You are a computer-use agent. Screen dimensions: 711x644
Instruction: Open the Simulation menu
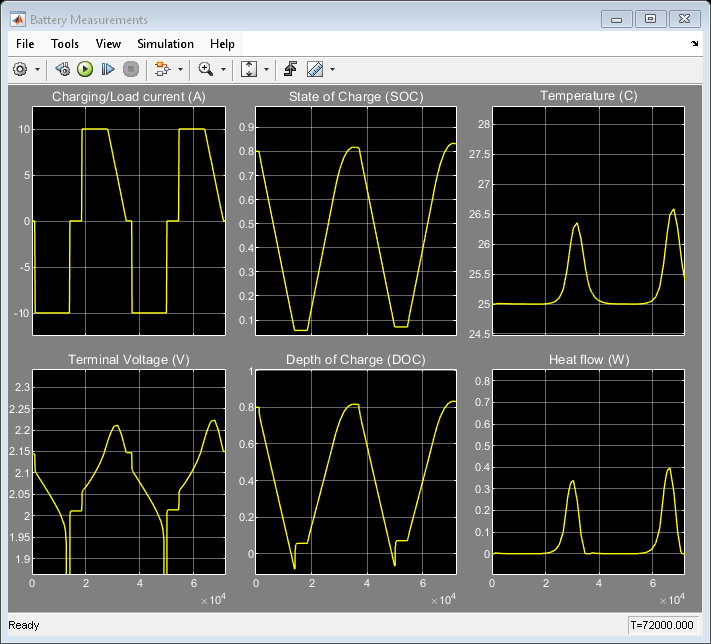(x=165, y=44)
